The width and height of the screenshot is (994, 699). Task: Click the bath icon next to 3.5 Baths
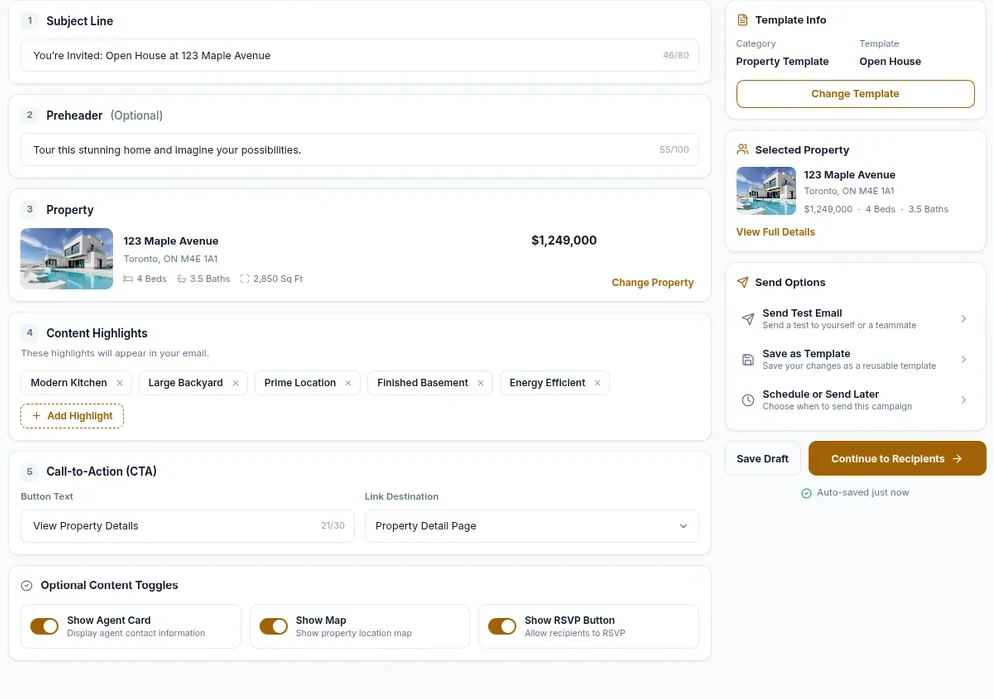tap(181, 279)
